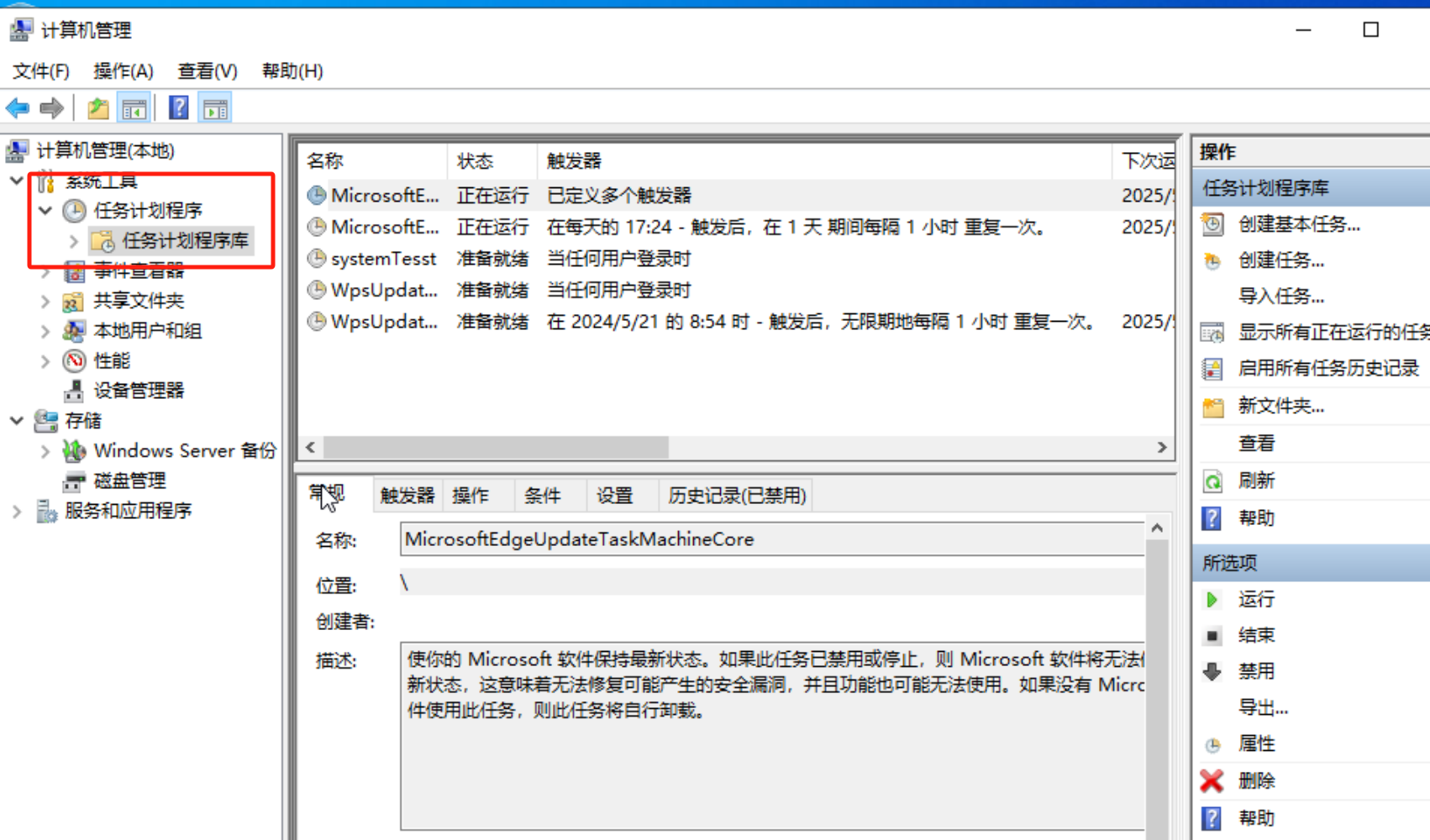The height and width of the screenshot is (840, 1430).
Task: Collapse the 存储 tree node
Action: [x=17, y=420]
